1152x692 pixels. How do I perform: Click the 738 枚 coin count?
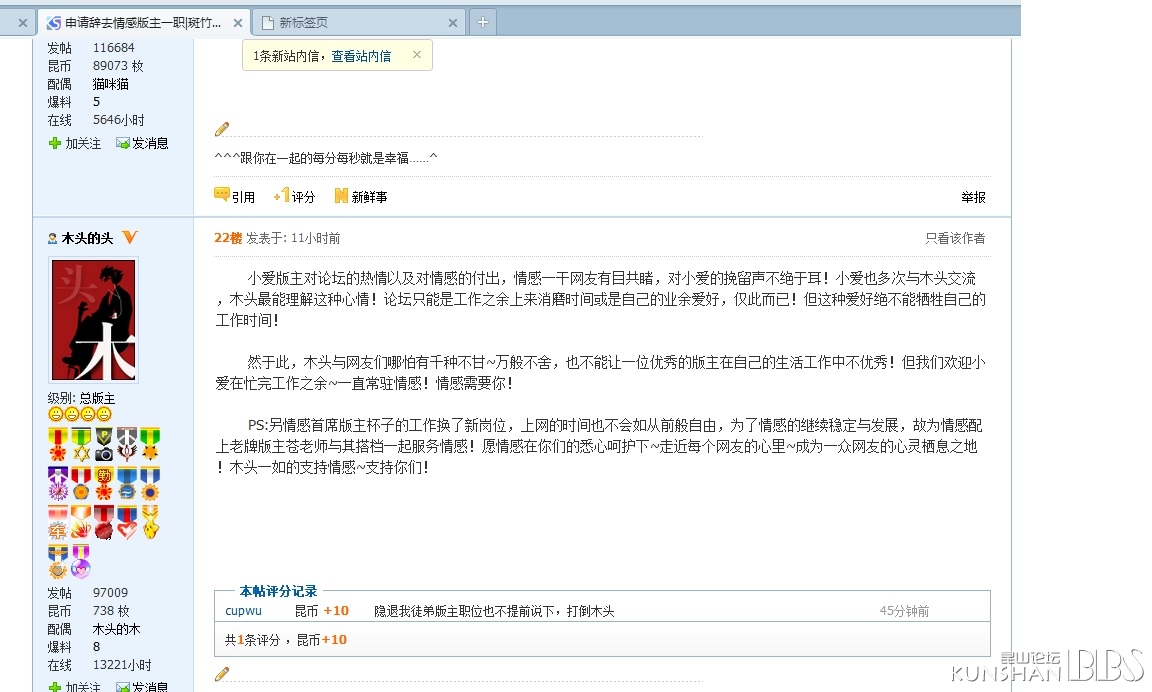(111, 610)
